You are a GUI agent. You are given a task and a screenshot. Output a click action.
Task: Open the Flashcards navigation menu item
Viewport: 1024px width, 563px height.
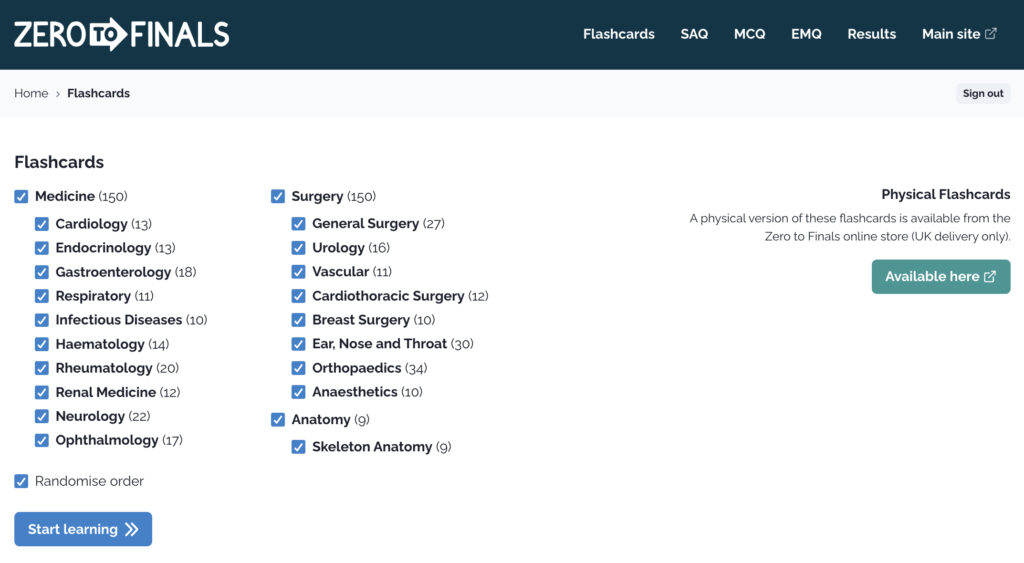[x=618, y=34]
